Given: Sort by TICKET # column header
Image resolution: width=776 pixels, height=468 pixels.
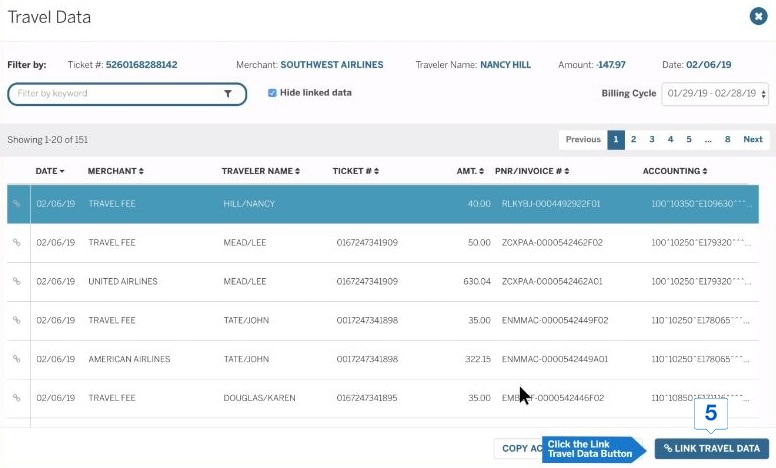Looking at the screenshot, I should 355,171.
